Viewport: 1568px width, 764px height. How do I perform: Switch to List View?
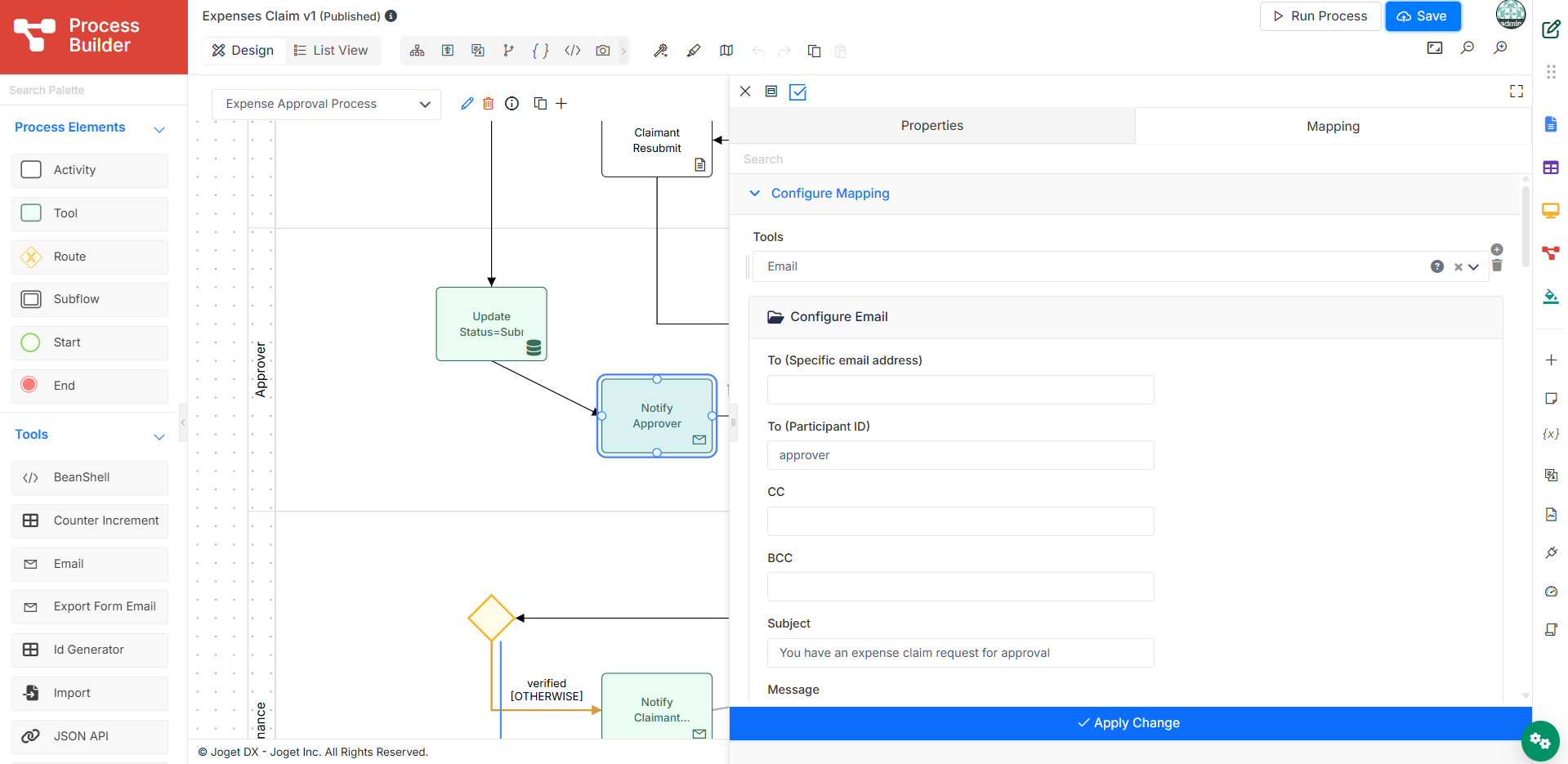tap(331, 51)
